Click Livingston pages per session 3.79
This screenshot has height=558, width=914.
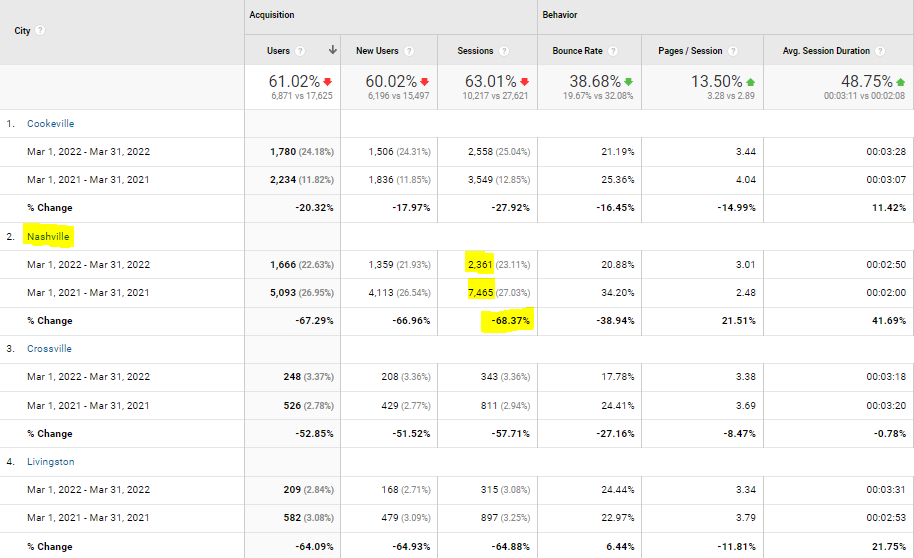(x=746, y=518)
